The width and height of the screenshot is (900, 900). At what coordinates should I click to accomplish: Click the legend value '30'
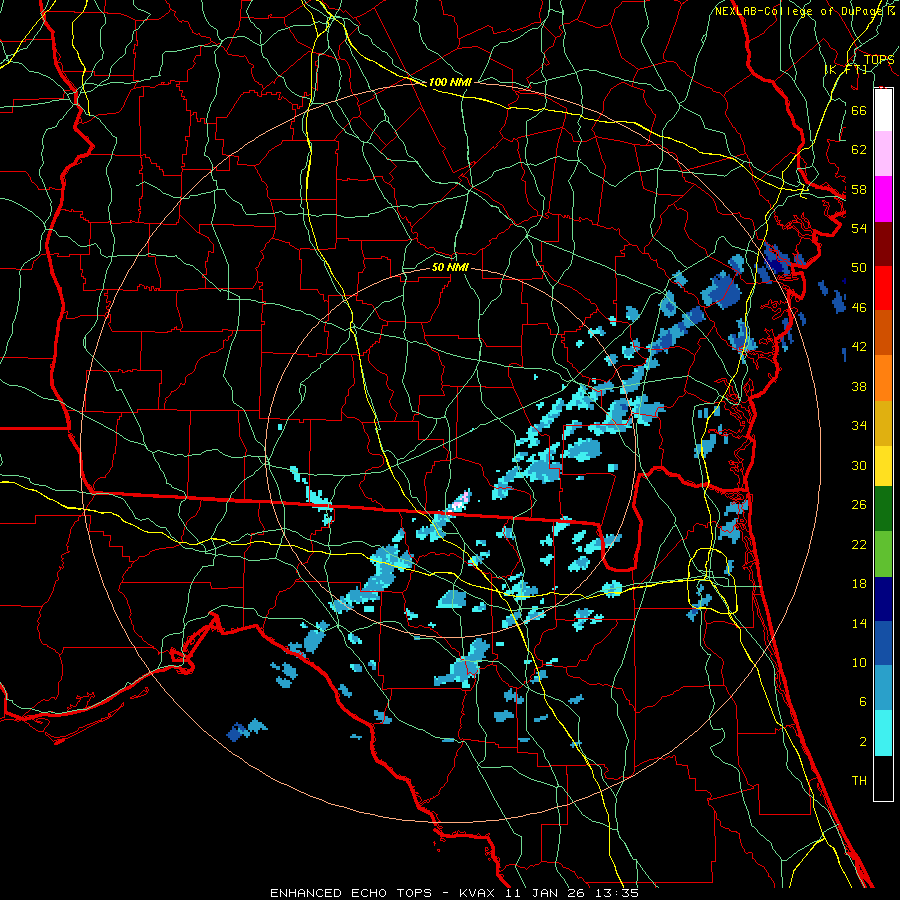click(x=859, y=465)
